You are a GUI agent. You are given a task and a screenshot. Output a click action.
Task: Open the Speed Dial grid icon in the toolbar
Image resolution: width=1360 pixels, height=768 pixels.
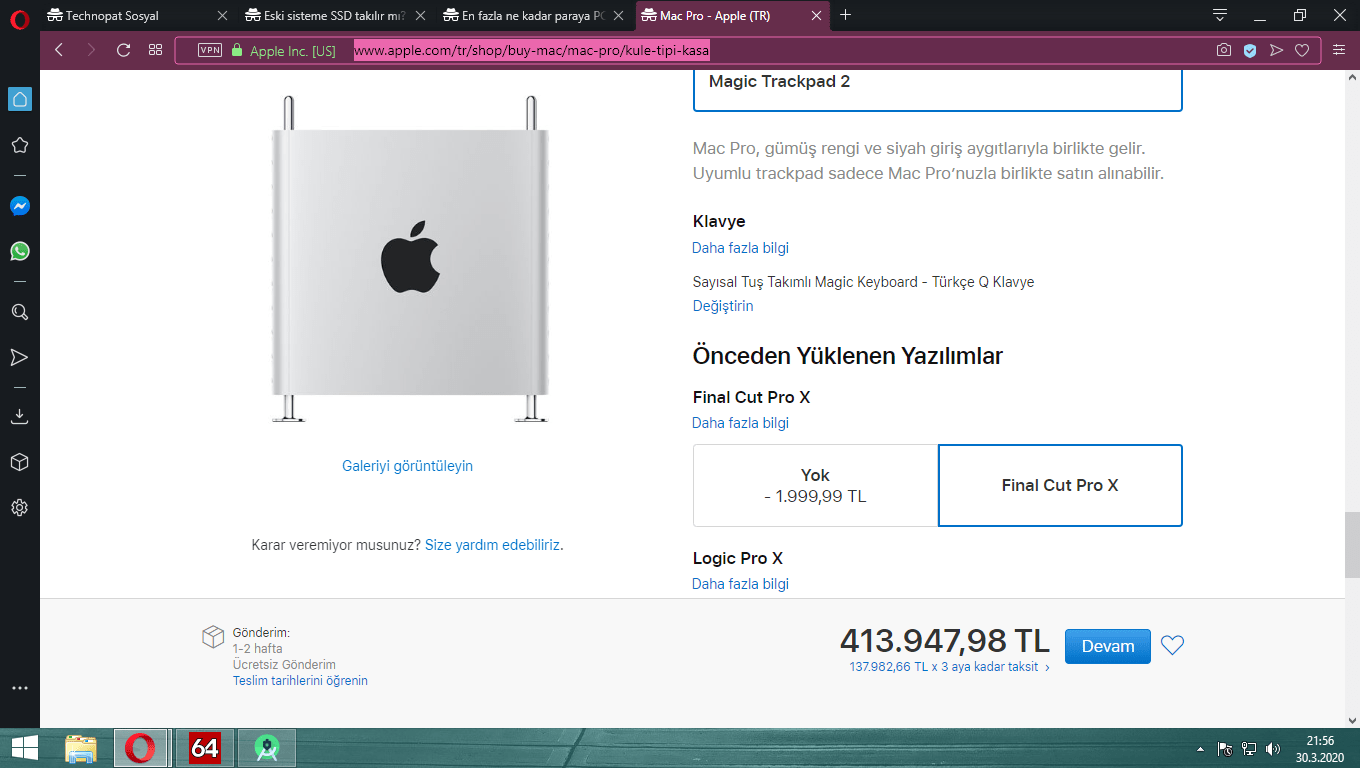155,50
